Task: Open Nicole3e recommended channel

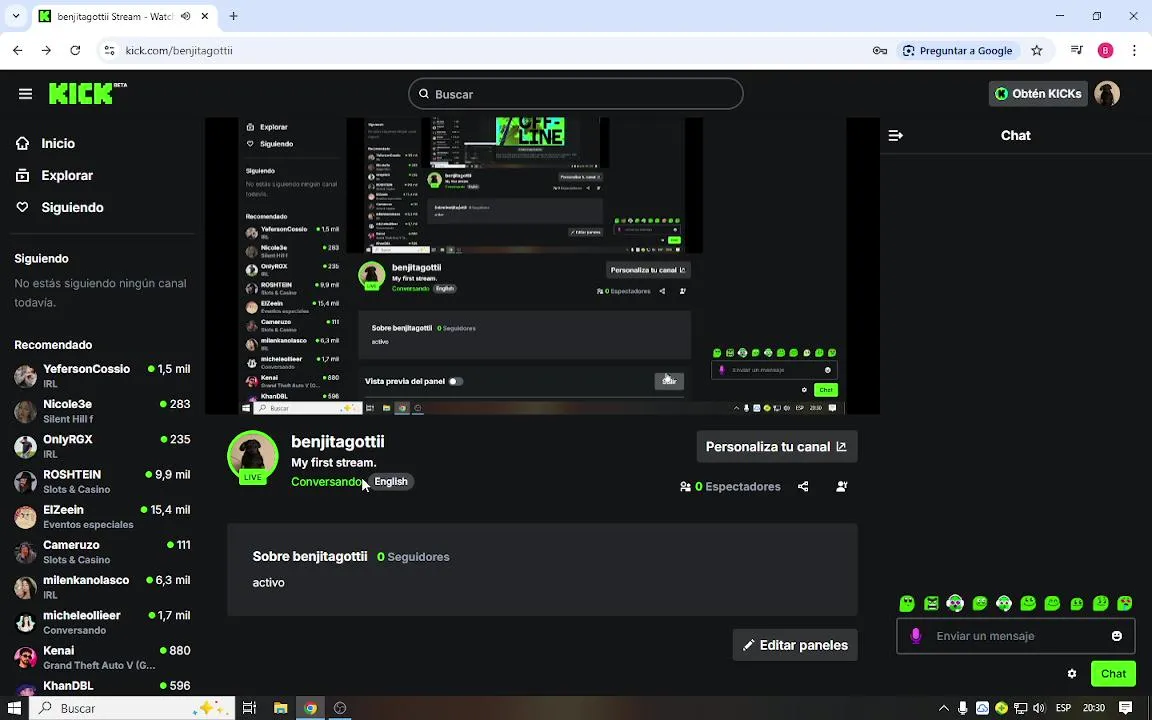Action: coord(102,411)
